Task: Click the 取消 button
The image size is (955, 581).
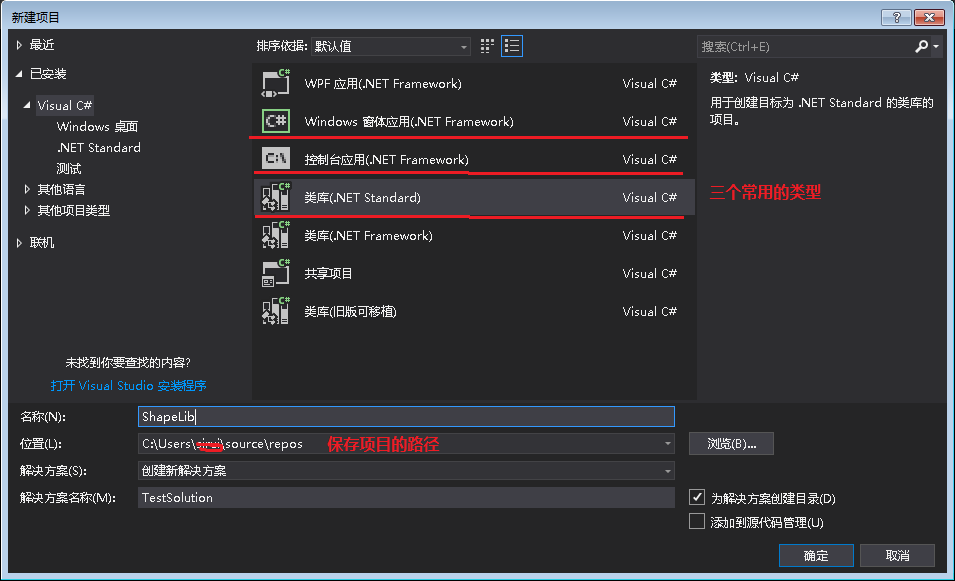Action: [x=897, y=555]
